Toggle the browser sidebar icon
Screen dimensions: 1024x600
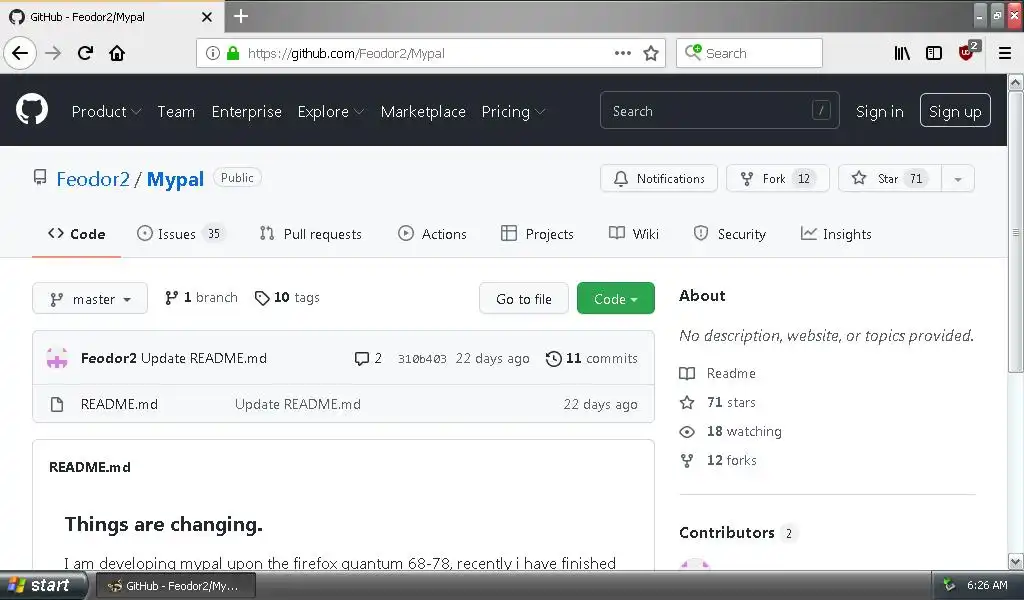(x=934, y=53)
